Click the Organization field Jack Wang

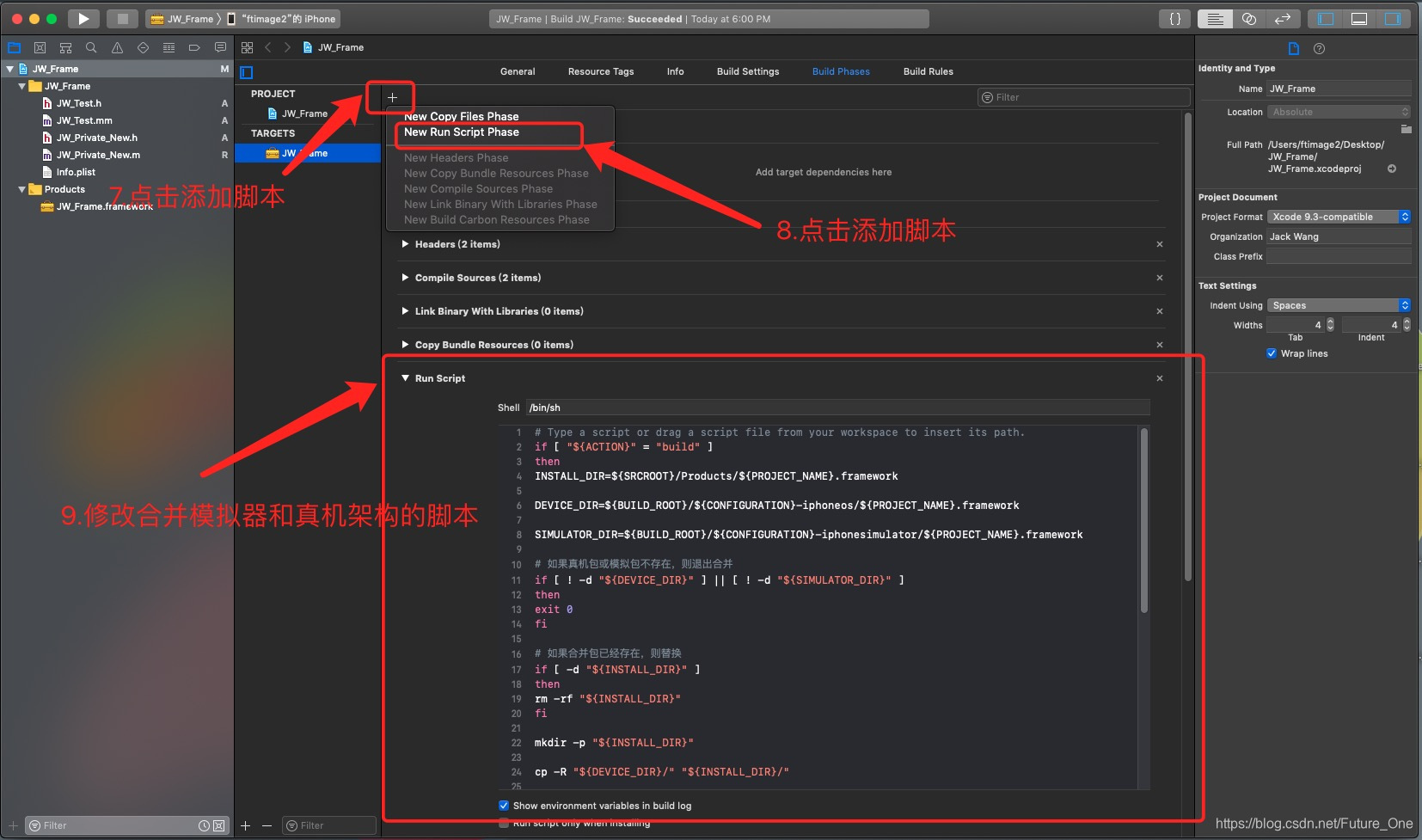[1339, 236]
